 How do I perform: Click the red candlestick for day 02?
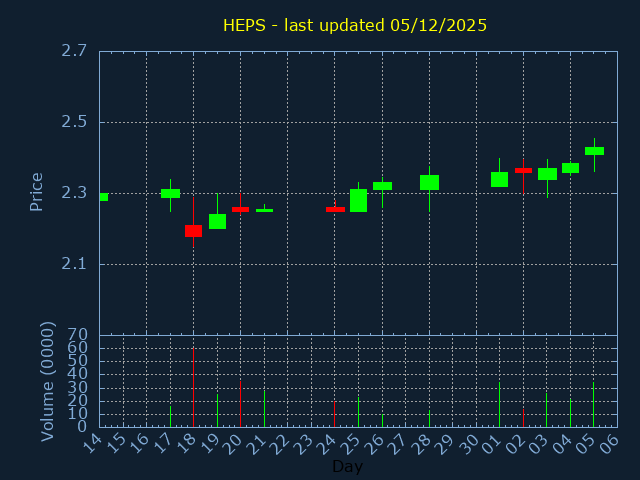(x=523, y=170)
